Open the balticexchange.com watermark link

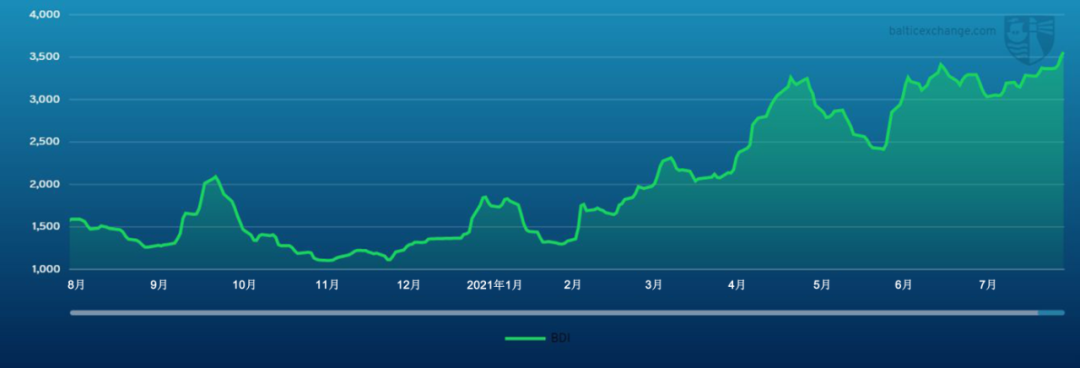click(x=942, y=31)
